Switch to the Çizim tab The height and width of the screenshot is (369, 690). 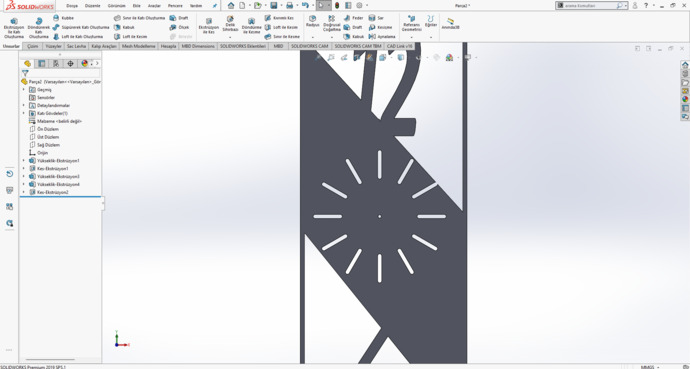click(33, 46)
